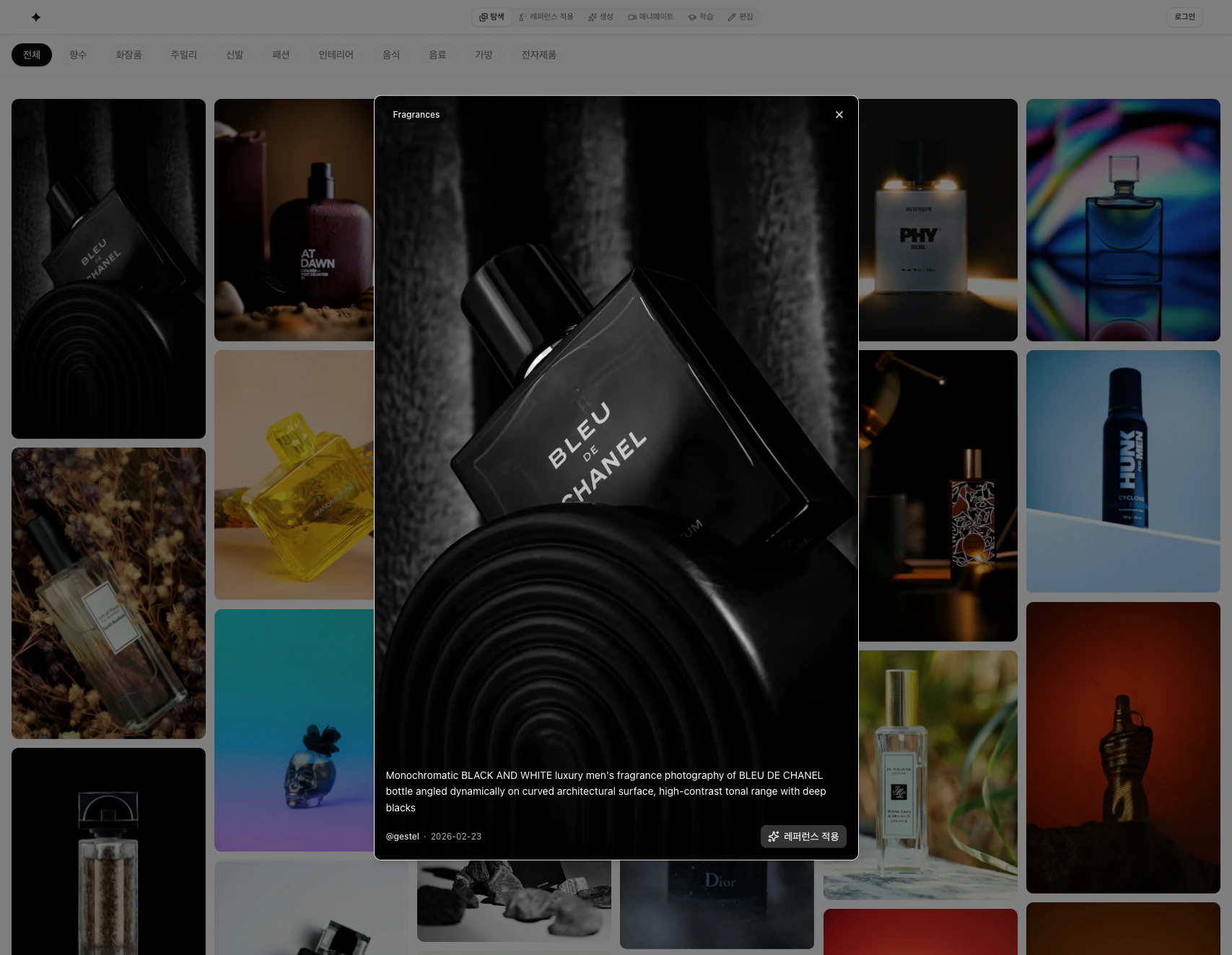Open the 편집 tab

pos(740,17)
